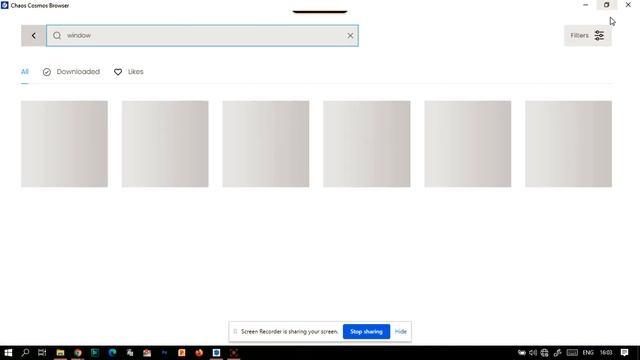Go back using the left arrow button
Screen dimensions: 640x360
[x=33, y=36]
